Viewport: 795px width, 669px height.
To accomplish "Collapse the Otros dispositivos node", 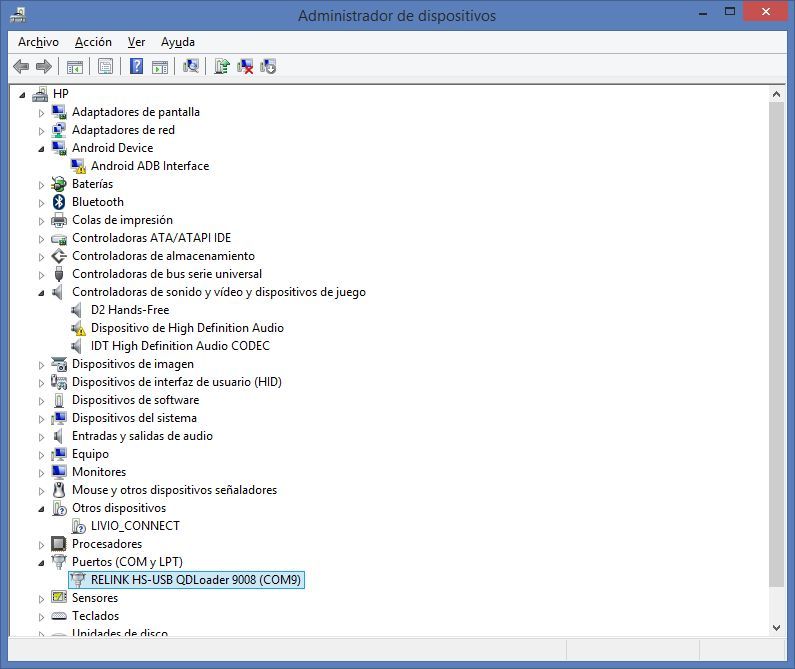I will pyautogui.click(x=41, y=509).
